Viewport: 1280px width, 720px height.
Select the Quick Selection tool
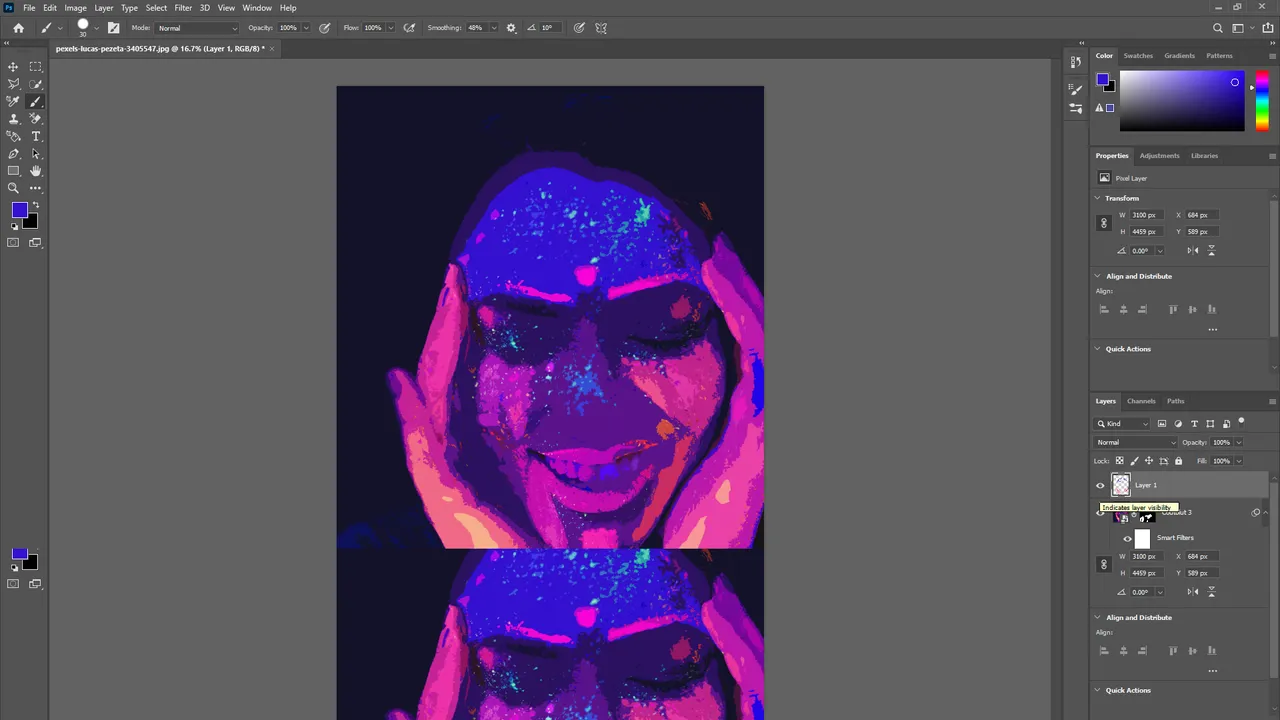coord(36,84)
